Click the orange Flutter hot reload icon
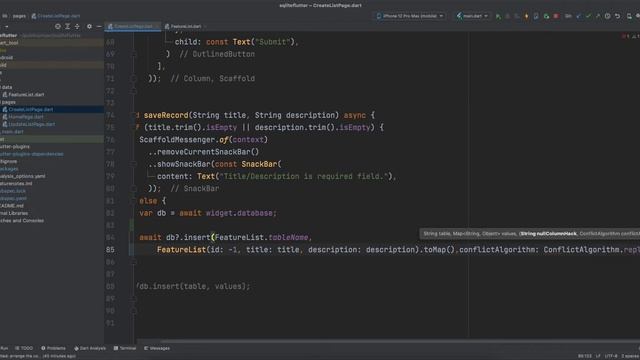Viewport: 640px width, 360px height. 527,16
